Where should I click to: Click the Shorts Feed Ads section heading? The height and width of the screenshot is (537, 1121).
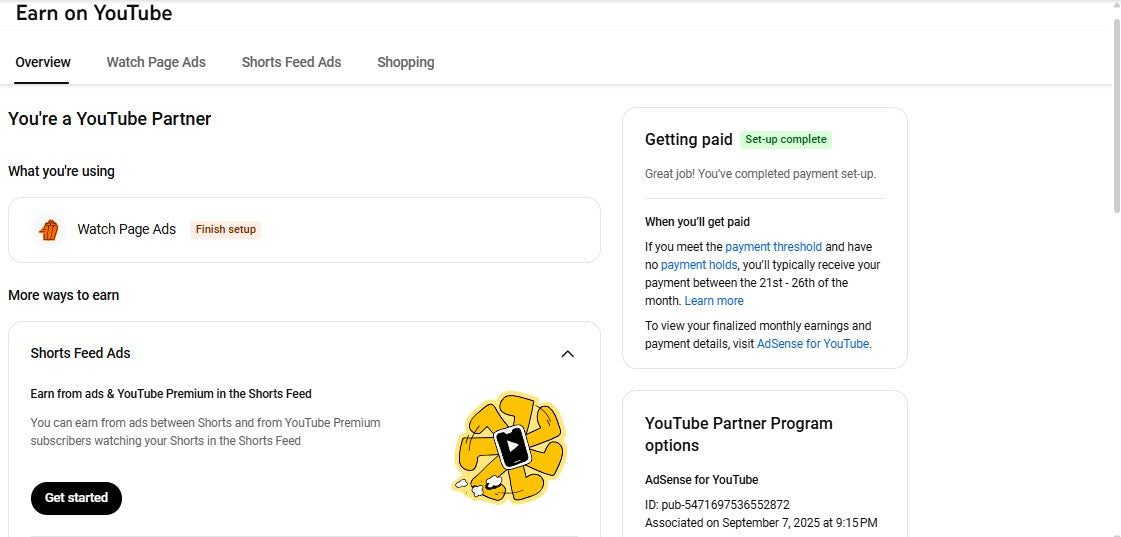pyautogui.click(x=80, y=353)
